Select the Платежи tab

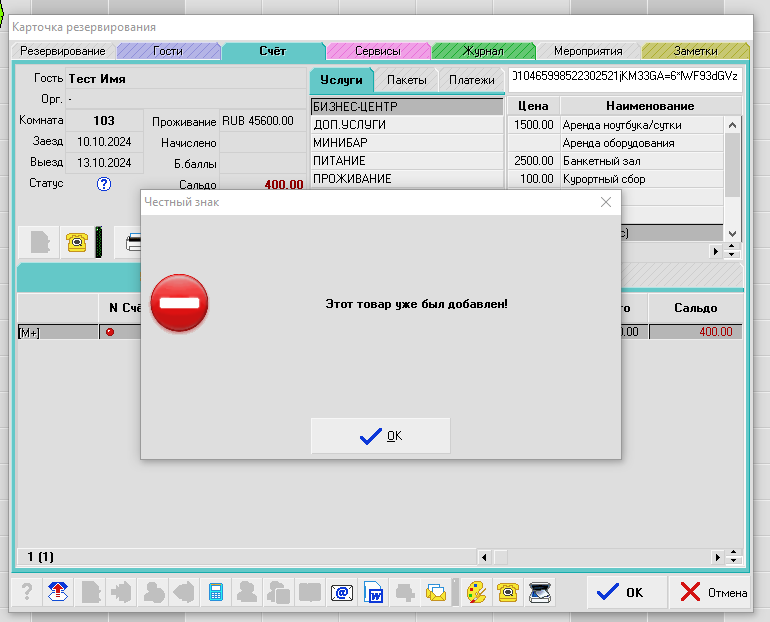471,80
